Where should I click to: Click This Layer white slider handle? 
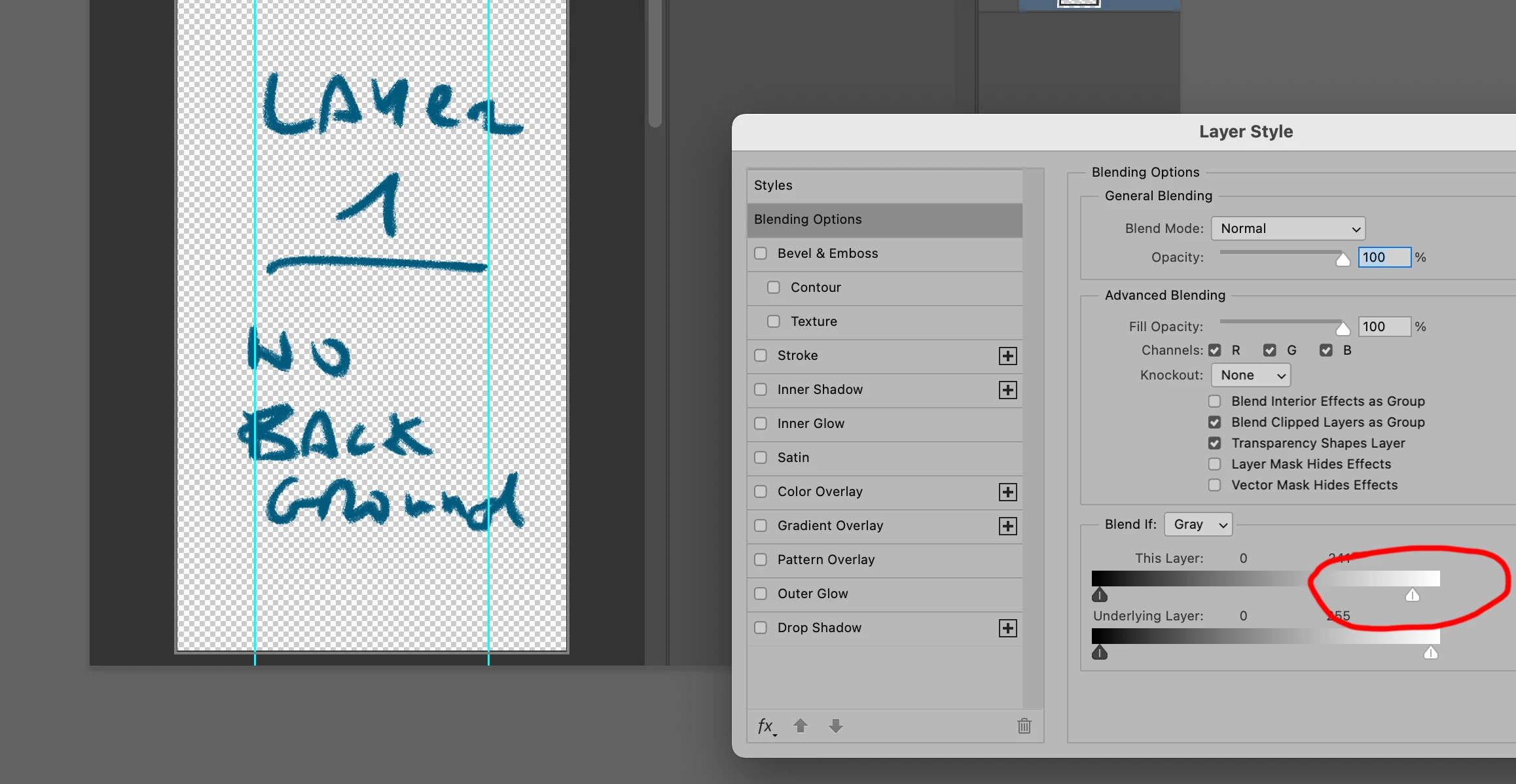pos(1413,596)
